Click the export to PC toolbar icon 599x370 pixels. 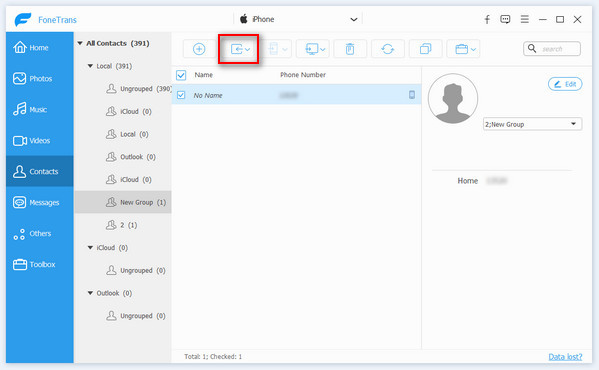tap(312, 49)
